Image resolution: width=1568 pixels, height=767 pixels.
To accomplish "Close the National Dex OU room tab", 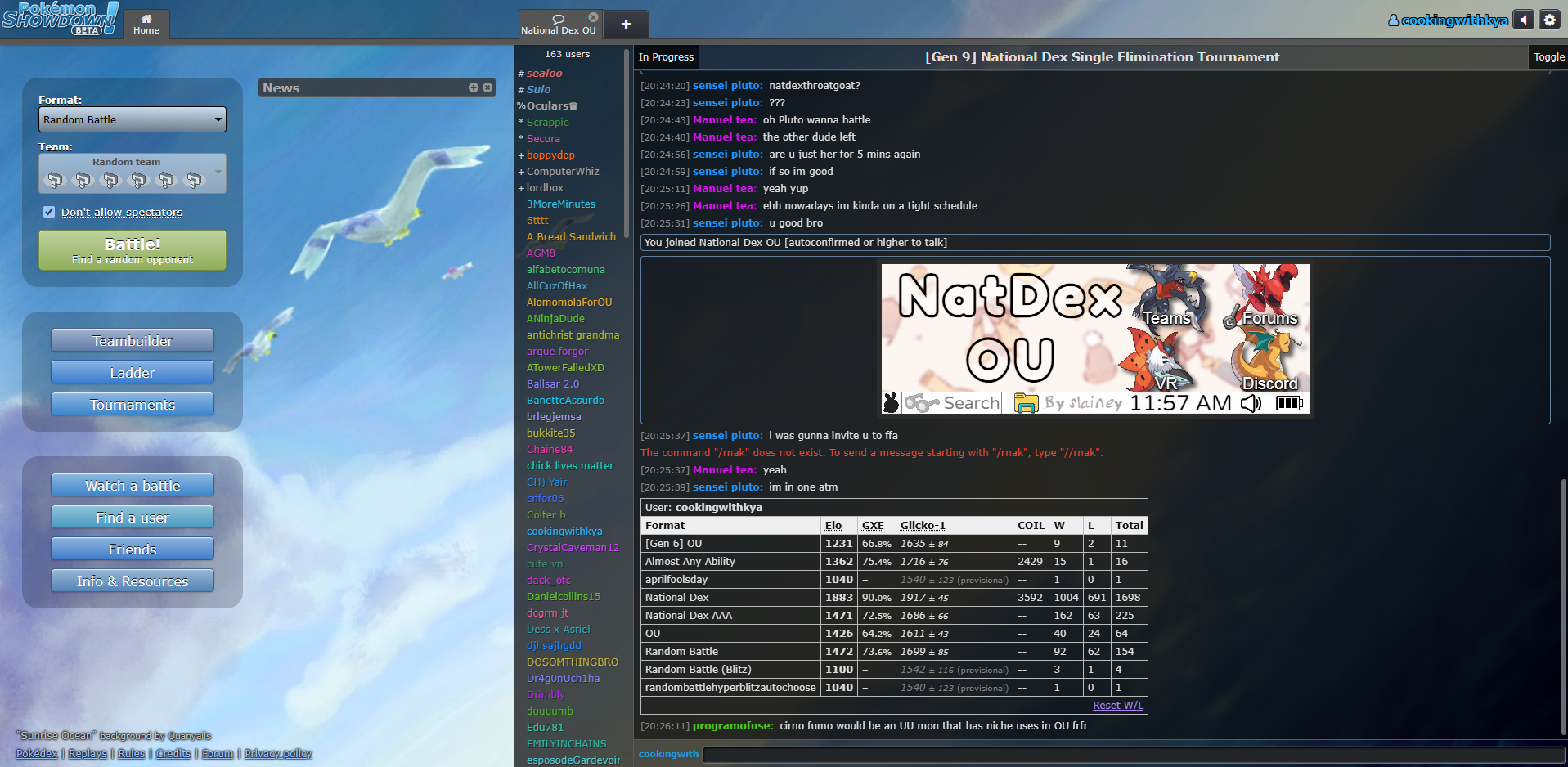I will pyautogui.click(x=593, y=17).
